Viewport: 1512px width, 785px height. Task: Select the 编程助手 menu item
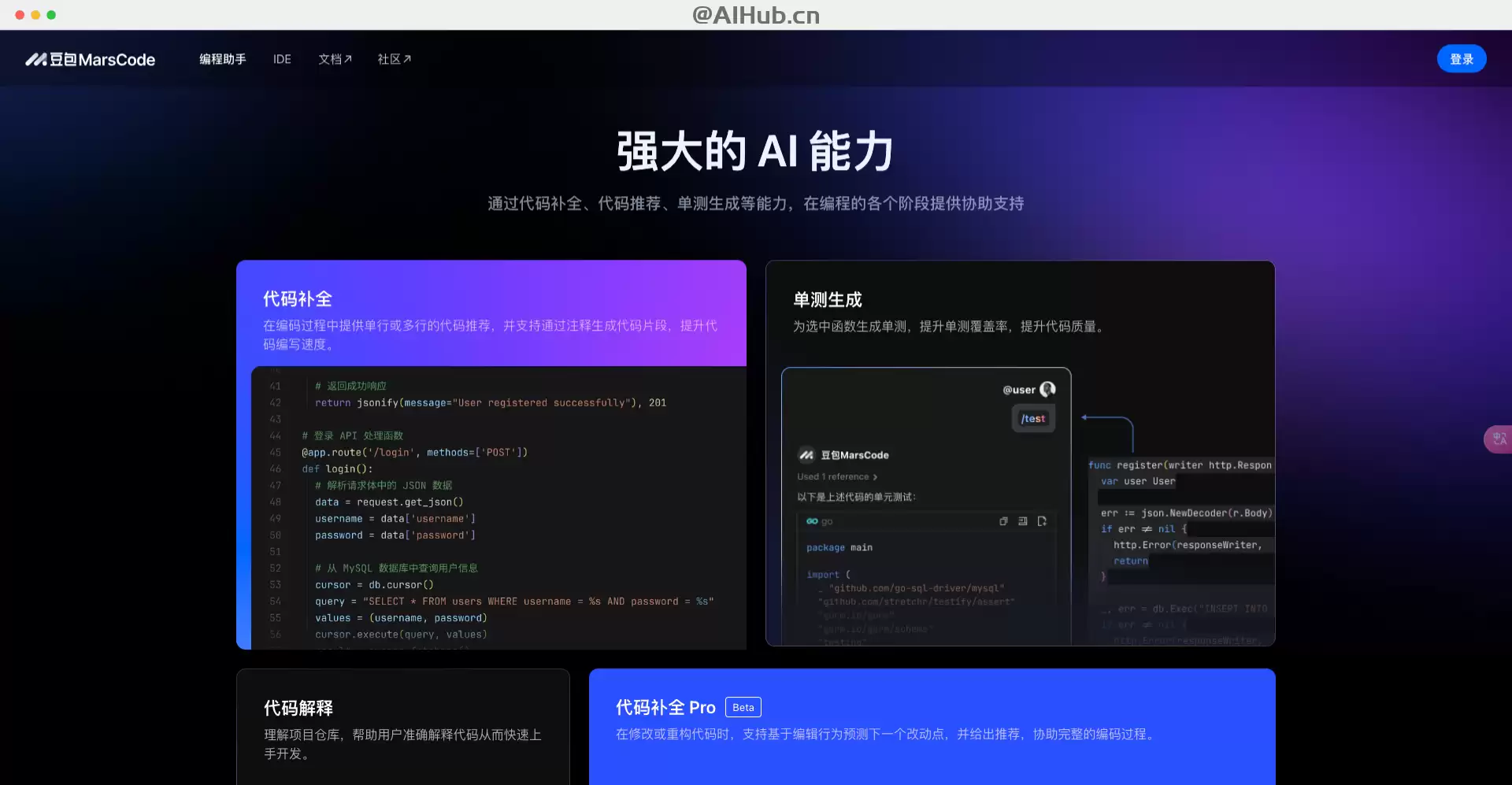[222, 59]
